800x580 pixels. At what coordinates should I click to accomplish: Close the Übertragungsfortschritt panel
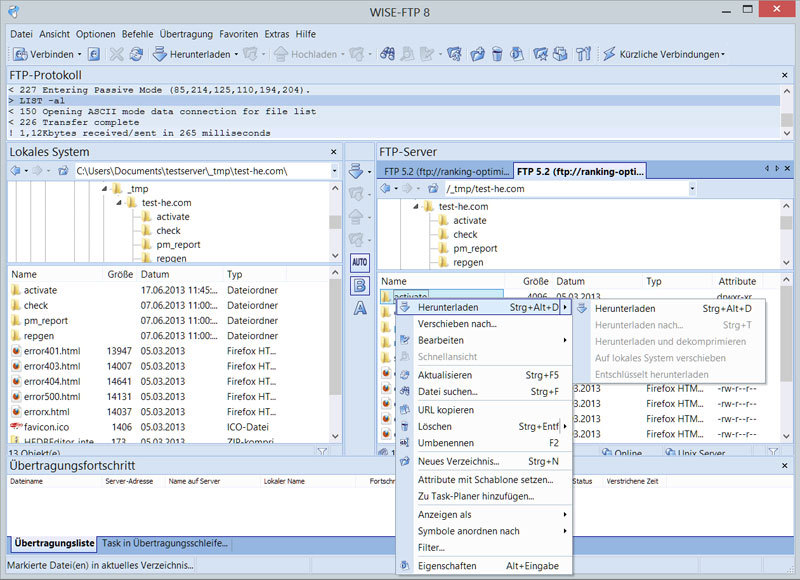pyautogui.click(x=785, y=466)
